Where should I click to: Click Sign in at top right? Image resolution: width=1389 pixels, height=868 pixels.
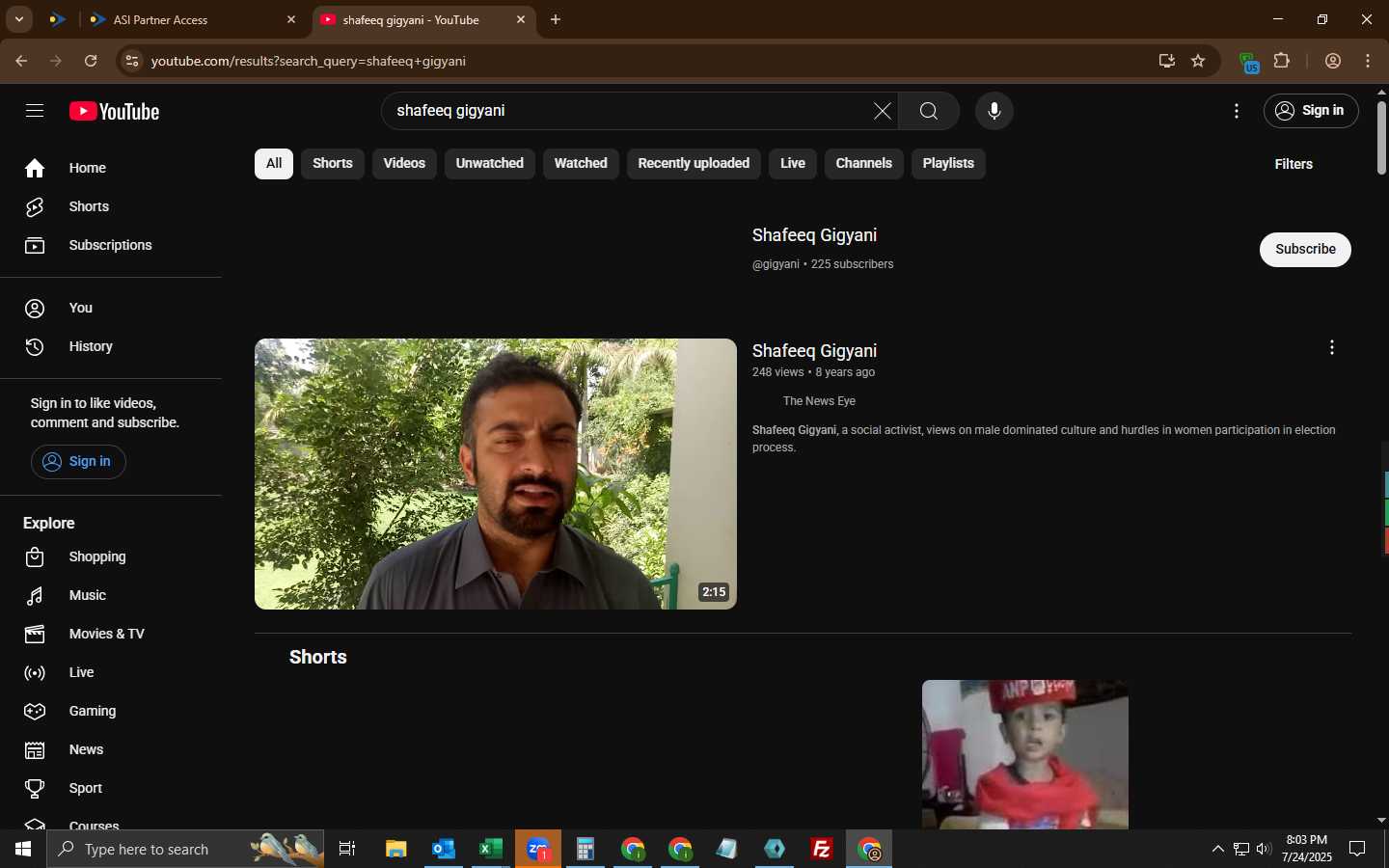(1311, 111)
